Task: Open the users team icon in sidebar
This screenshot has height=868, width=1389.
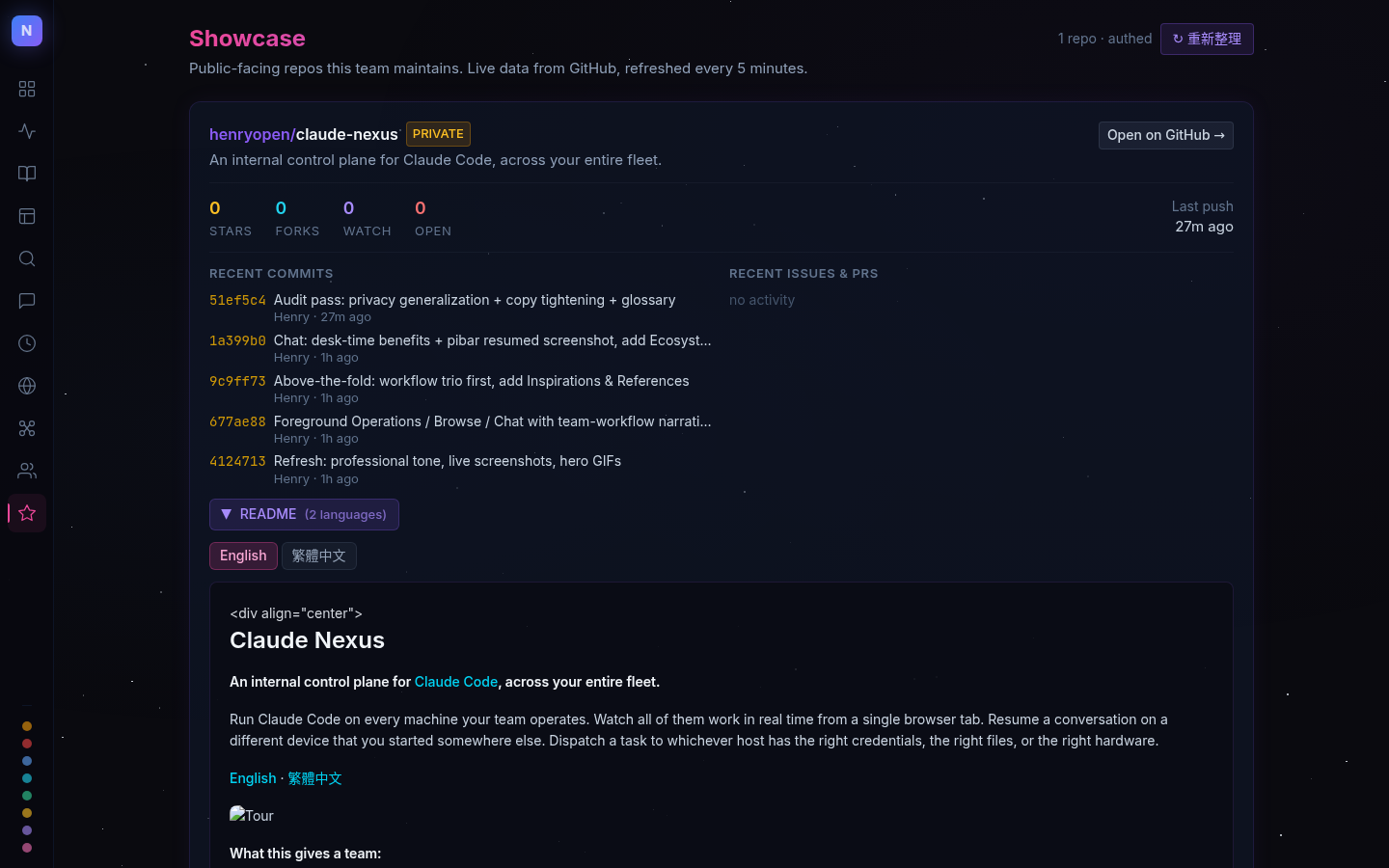Action: point(27,471)
